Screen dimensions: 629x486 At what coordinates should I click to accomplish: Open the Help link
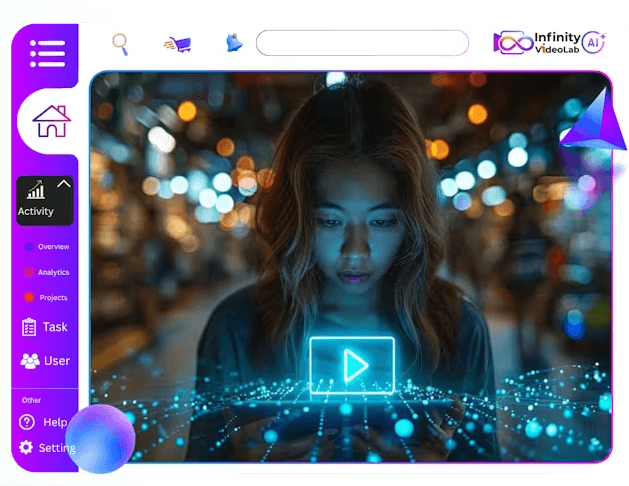pos(55,422)
